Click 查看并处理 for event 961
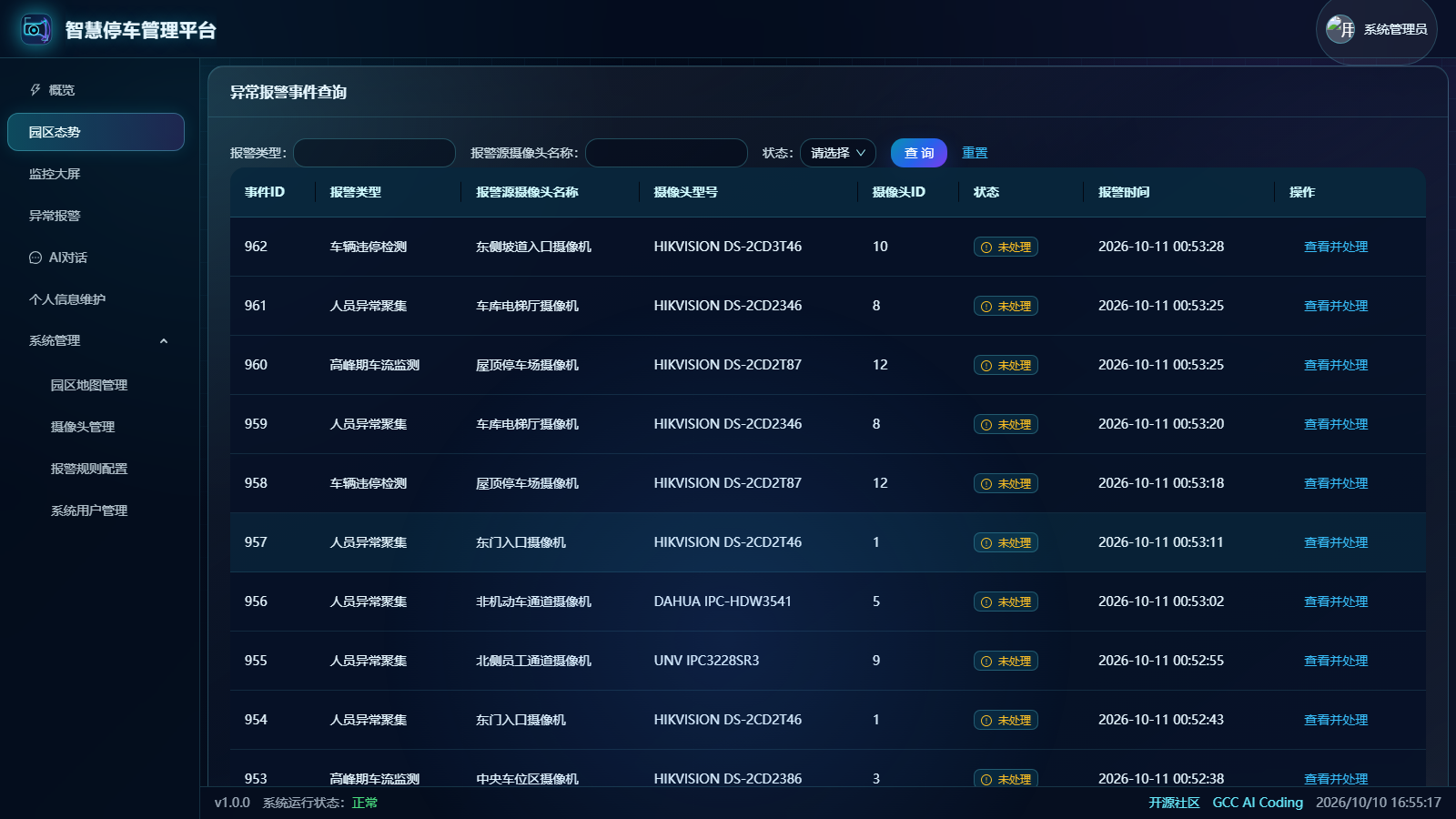Screen dimensions: 1456x819 (1336, 306)
